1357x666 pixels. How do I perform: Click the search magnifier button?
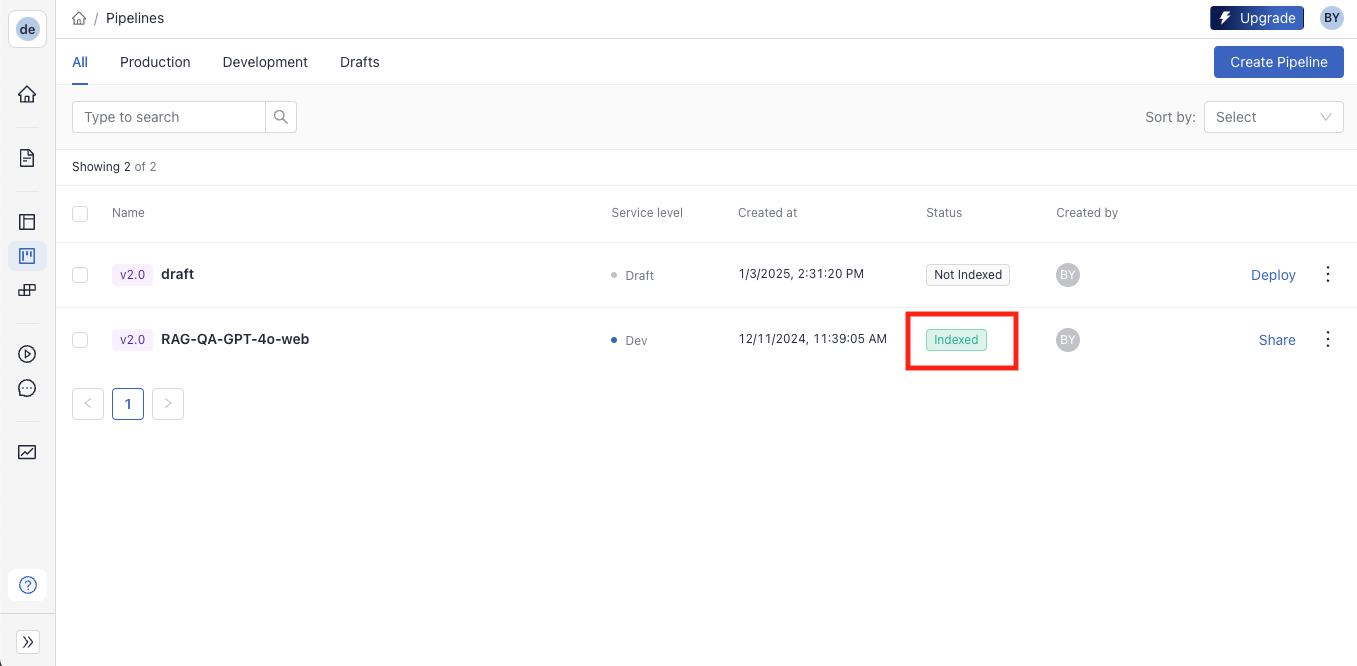pos(281,117)
